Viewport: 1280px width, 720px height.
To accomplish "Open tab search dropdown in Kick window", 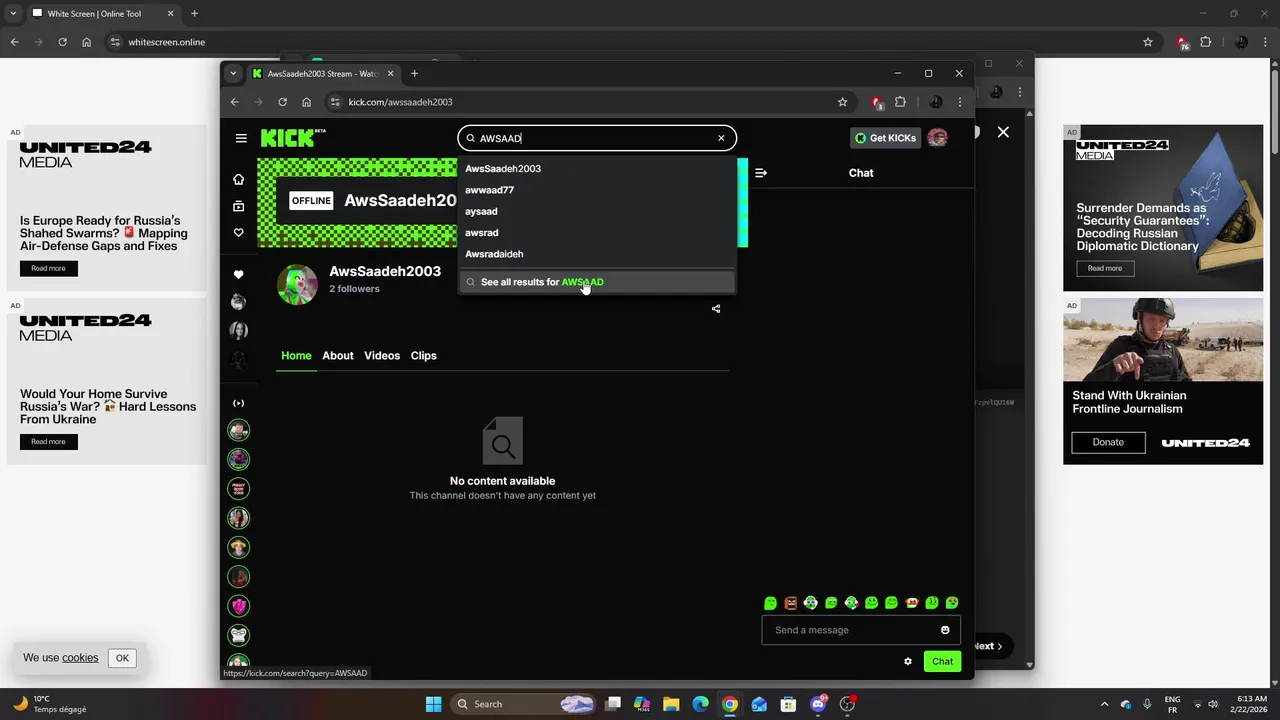I will (x=233, y=73).
